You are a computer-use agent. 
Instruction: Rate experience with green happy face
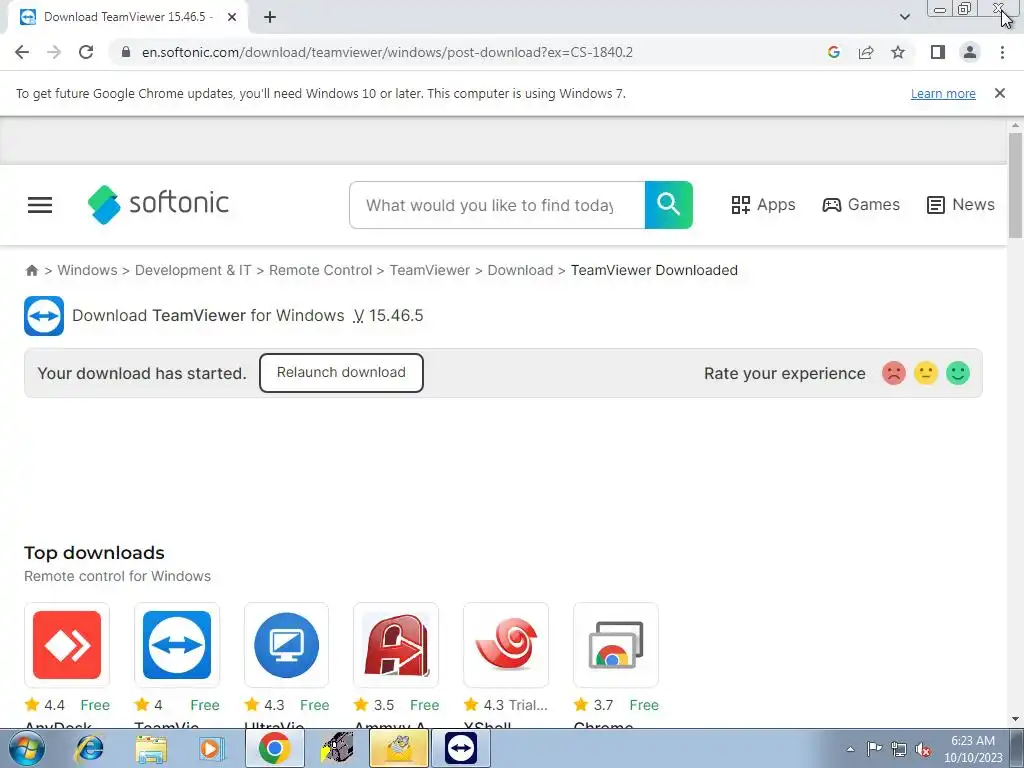pyautogui.click(x=958, y=374)
